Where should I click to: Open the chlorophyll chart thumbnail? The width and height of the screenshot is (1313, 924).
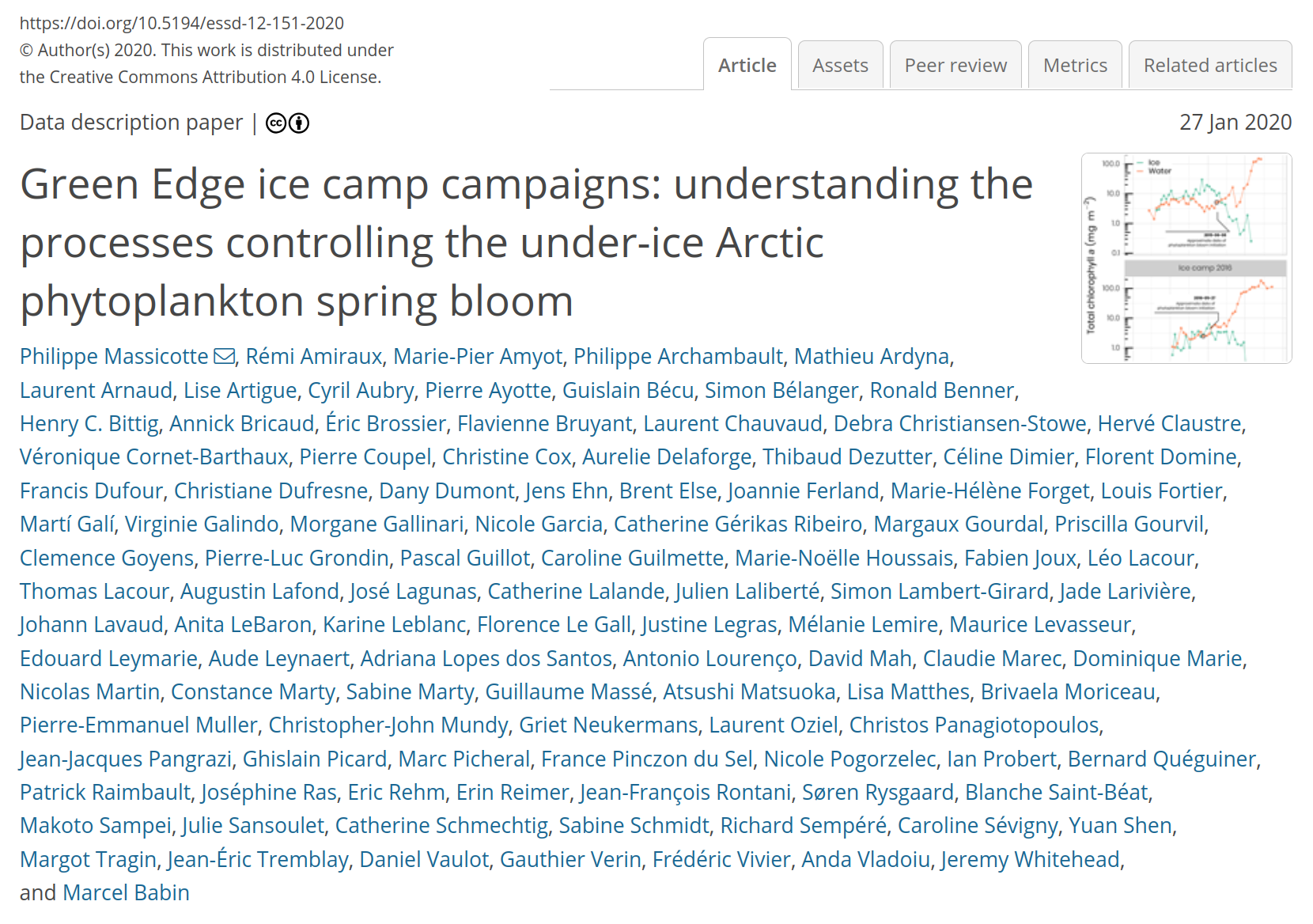[1186, 259]
